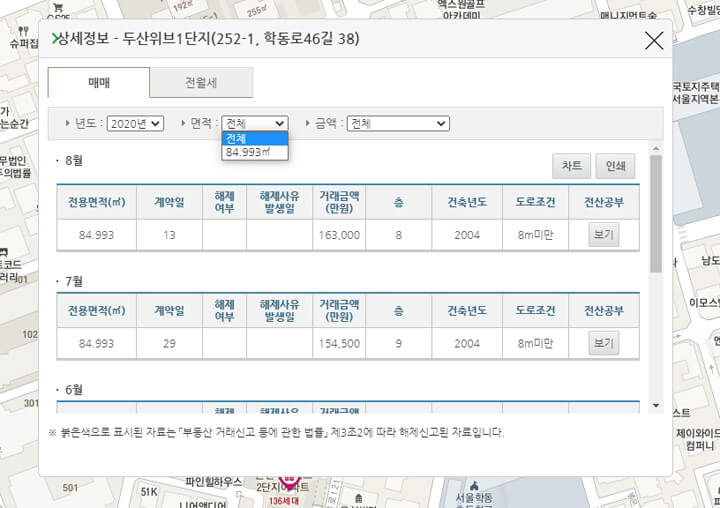
Task: Click the 154,500 price cell
Action: coord(339,344)
